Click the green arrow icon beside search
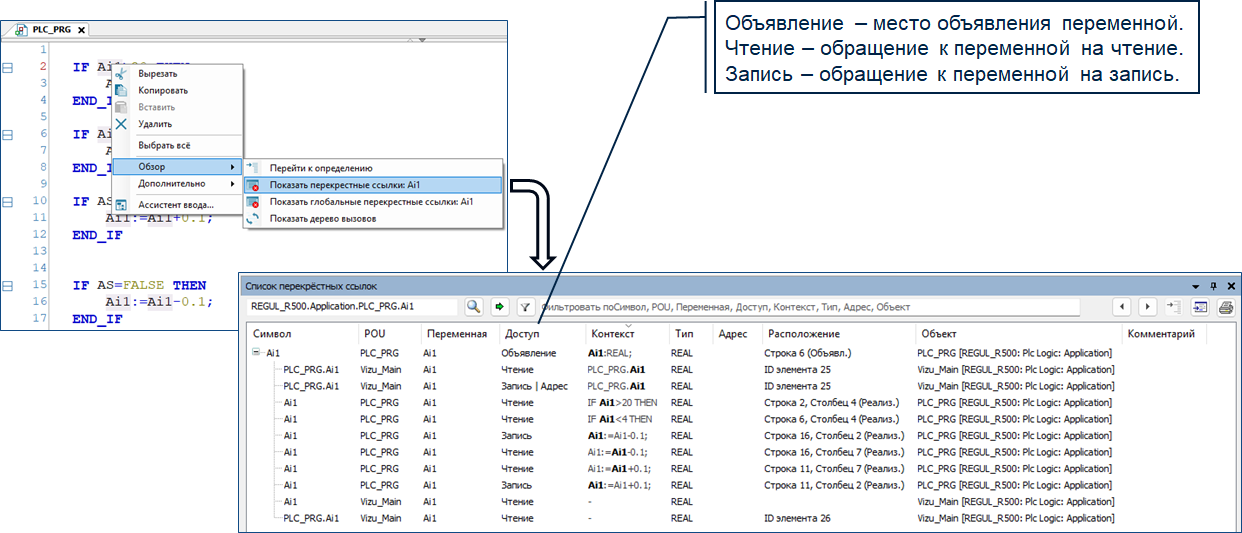Screen dimensions: 1242x533 (500, 307)
